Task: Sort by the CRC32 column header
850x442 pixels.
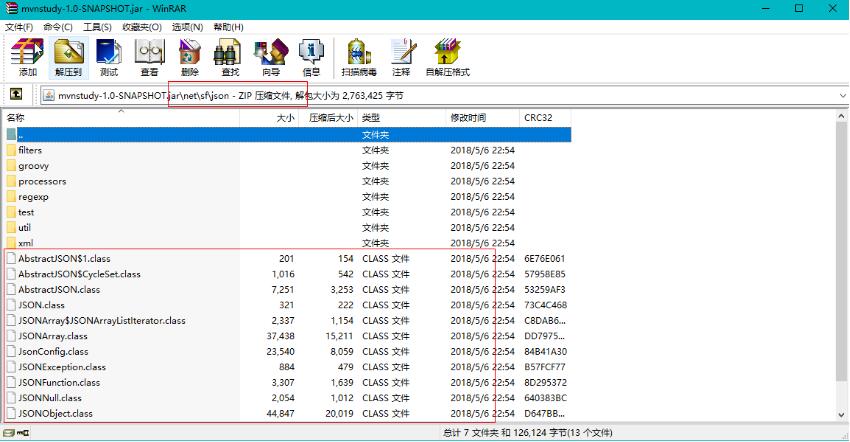Action: pos(545,118)
